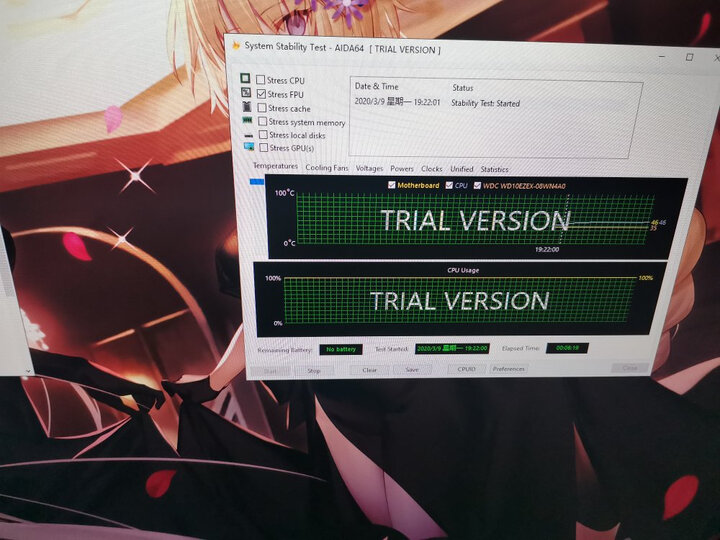This screenshot has width=720, height=540.
Task: Maximize the AIDA64 window
Action: coord(689,57)
